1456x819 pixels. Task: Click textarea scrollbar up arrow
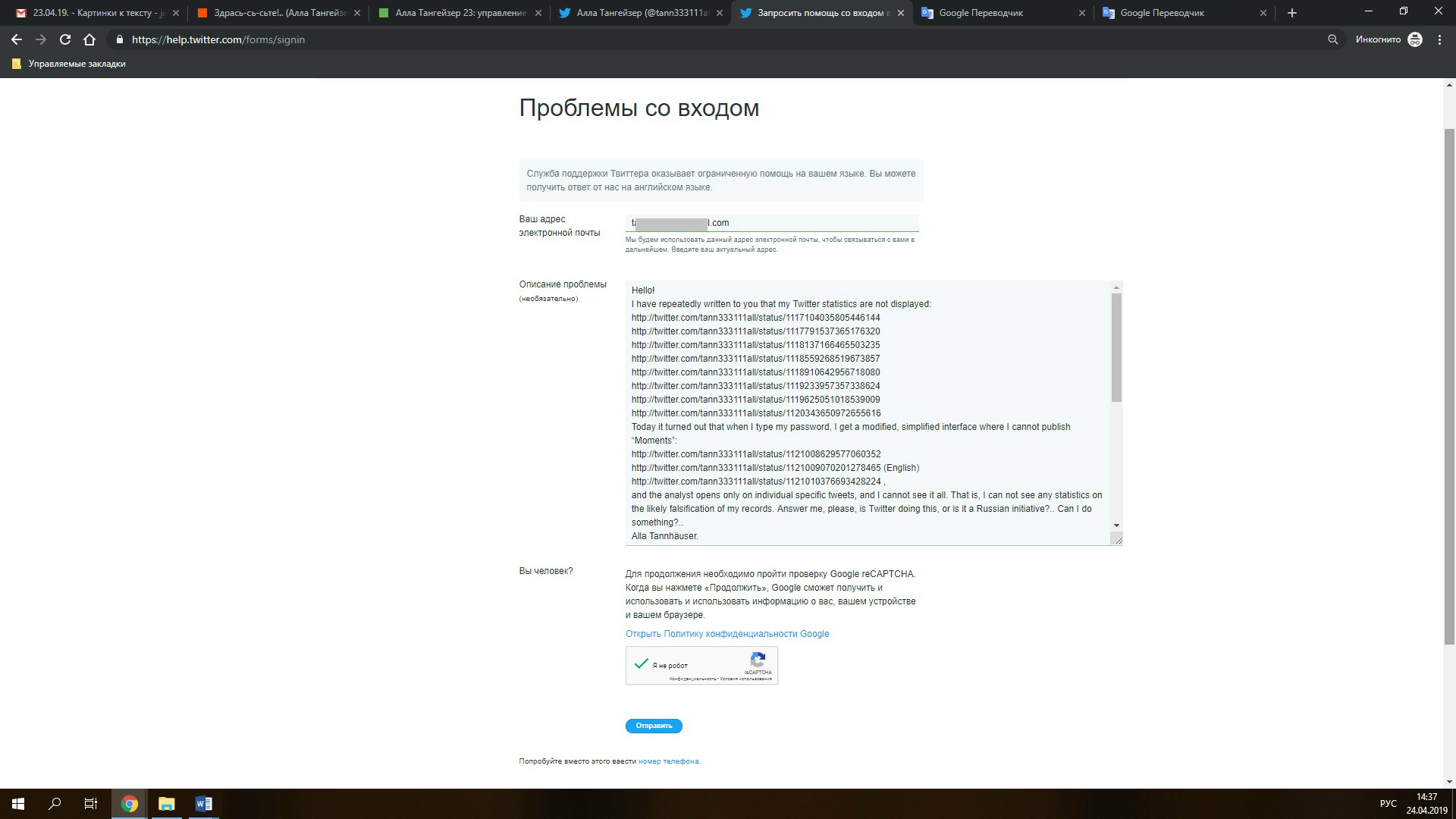pos(1116,287)
